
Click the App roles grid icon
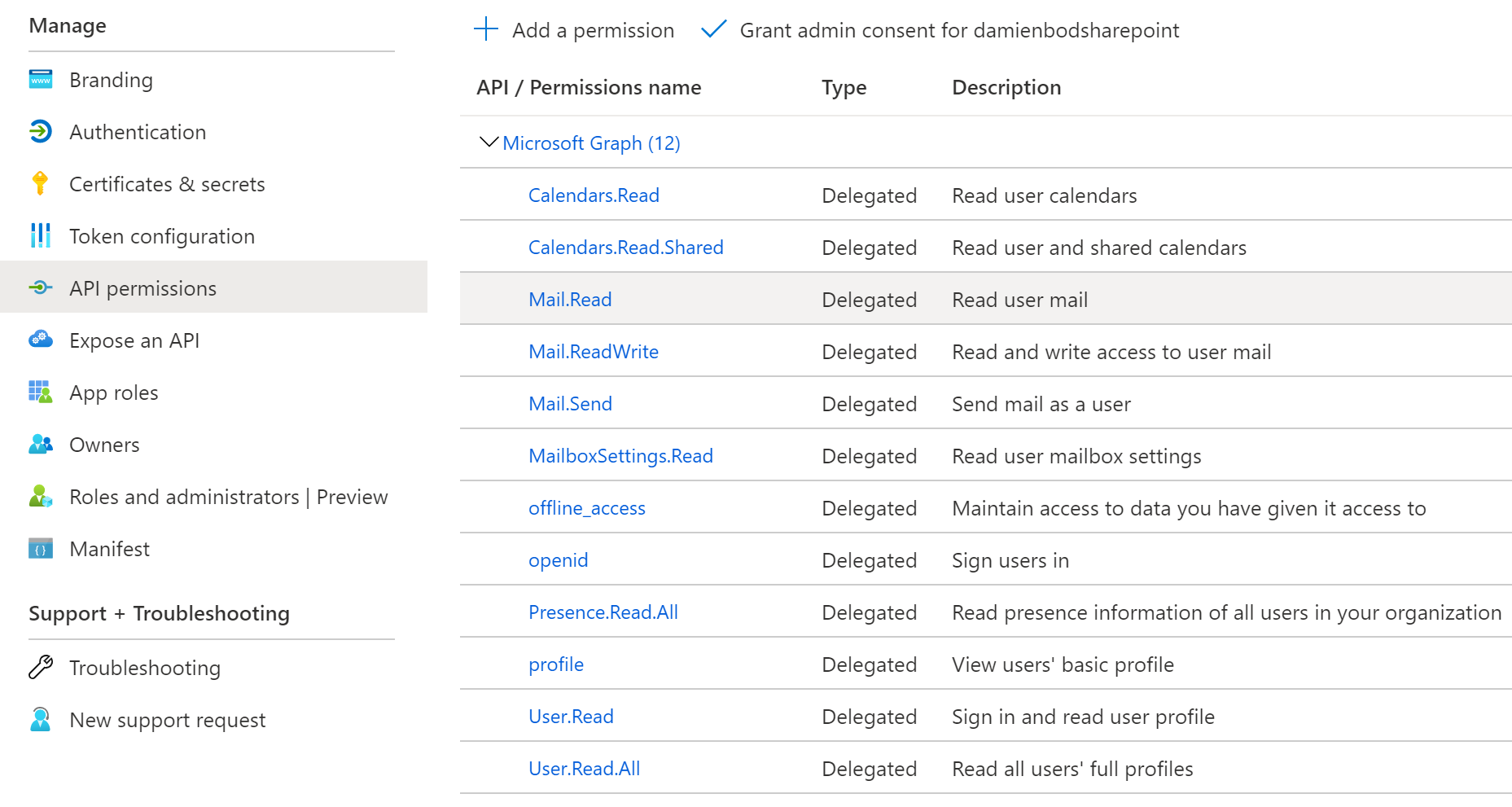[41, 393]
